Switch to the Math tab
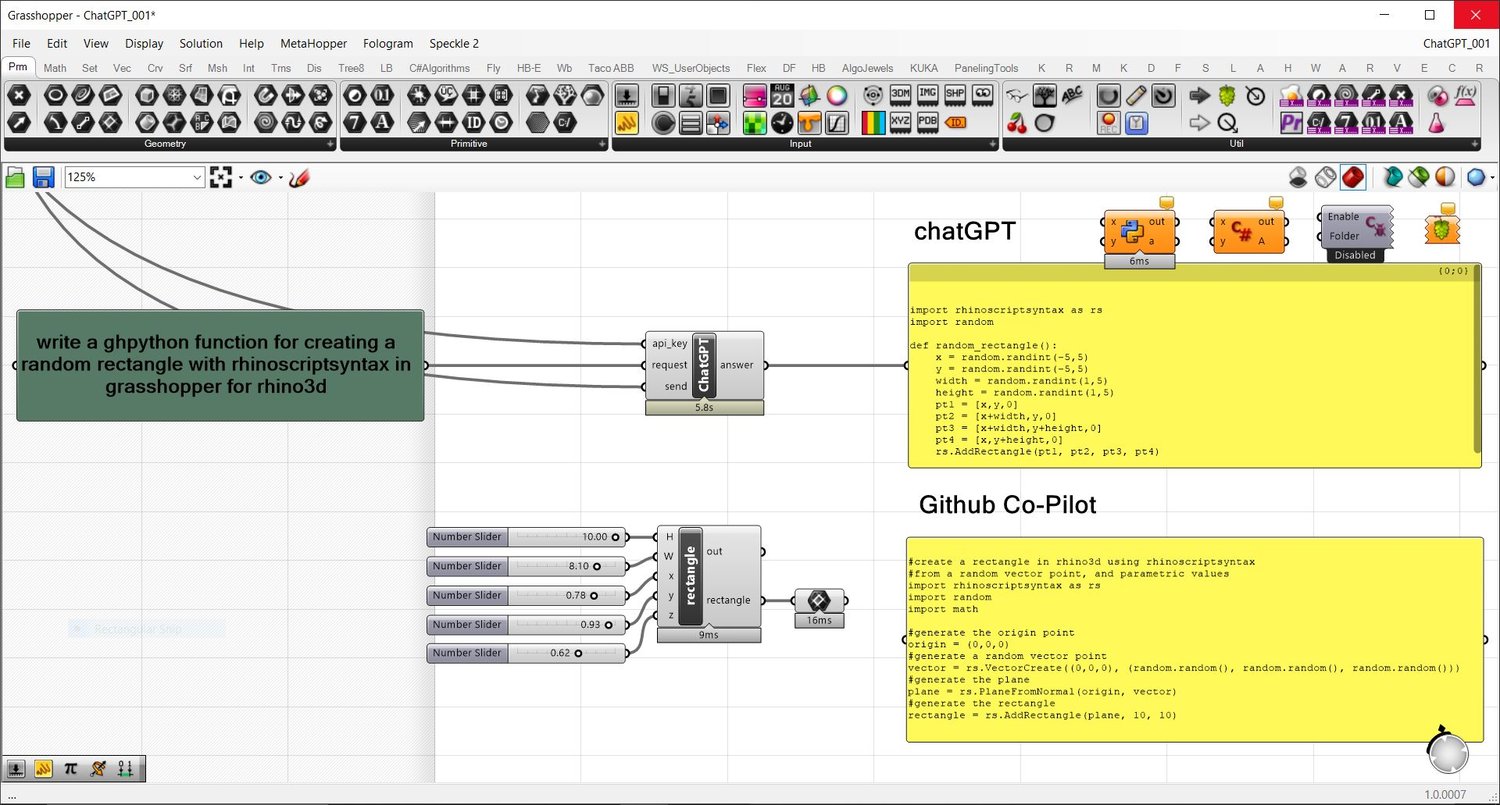This screenshot has height=805, width=1500. pos(55,68)
